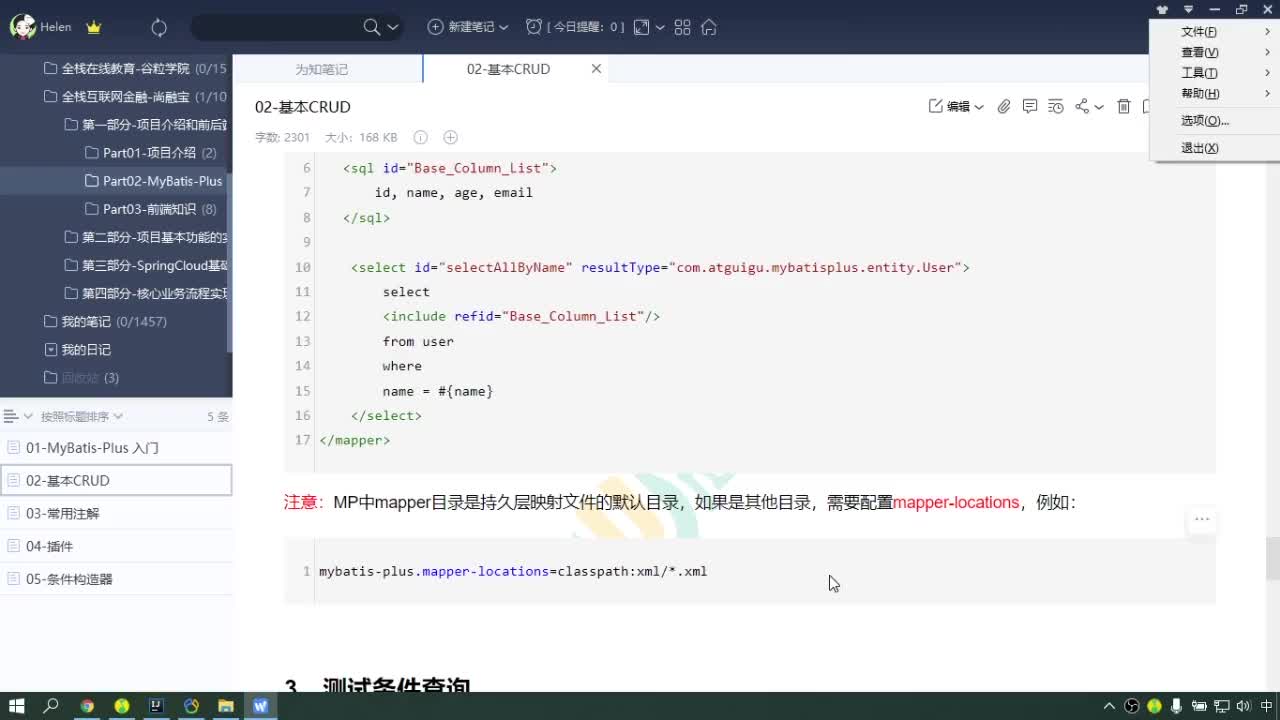Open the 帮助(H) submenu

tap(1215, 94)
